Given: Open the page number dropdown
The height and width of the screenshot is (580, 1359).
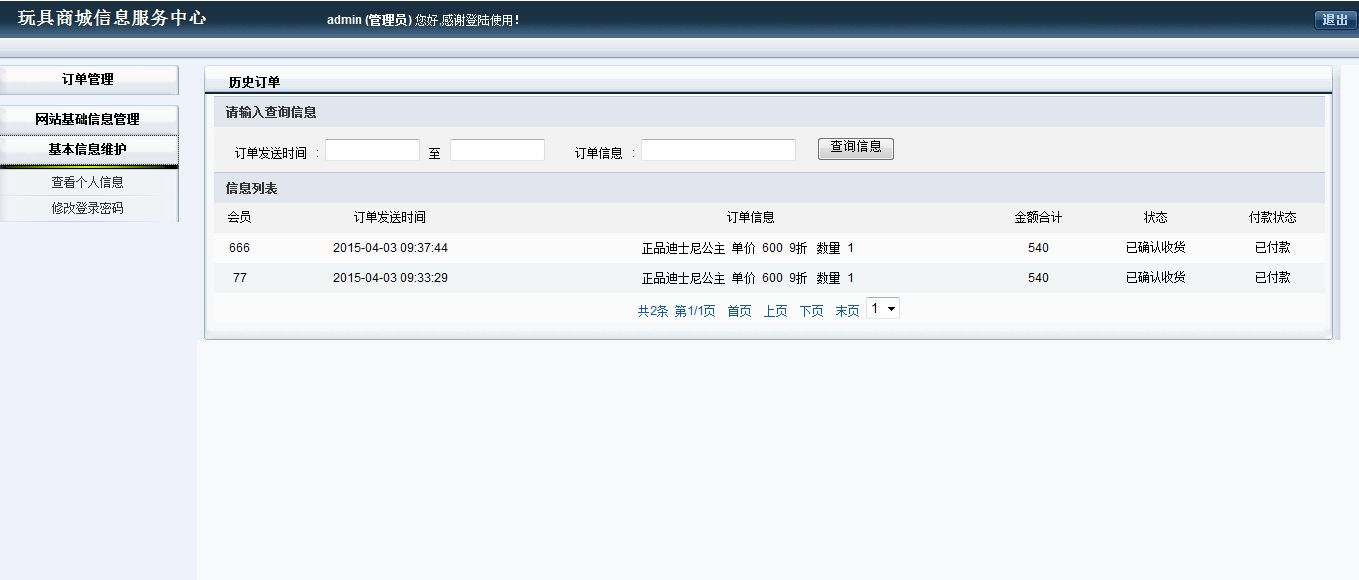Looking at the screenshot, I should (883, 309).
